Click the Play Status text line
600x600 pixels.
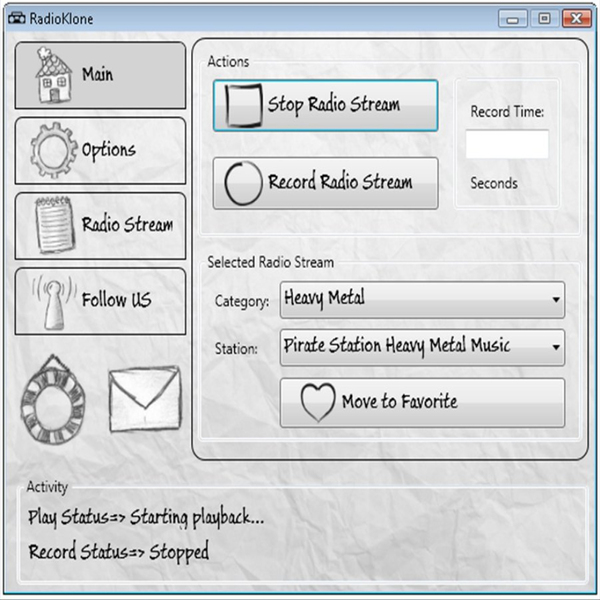tap(146, 517)
